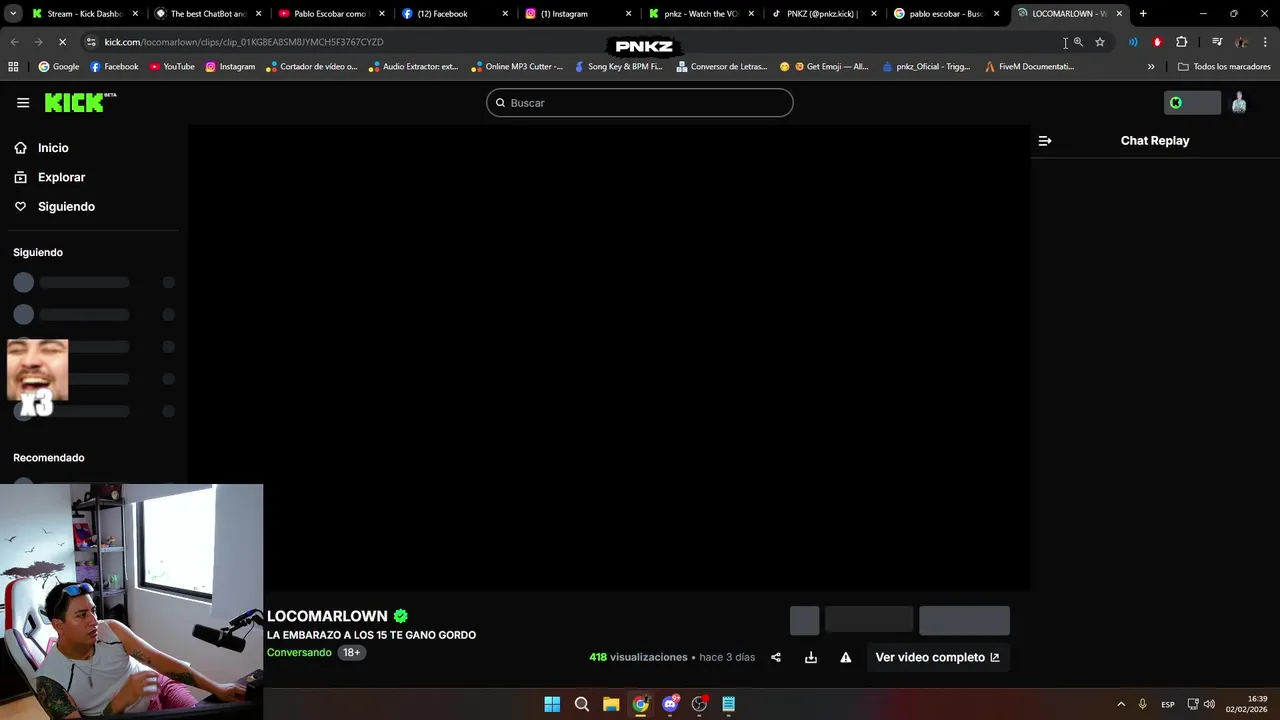
Task: Switch to (1) Instagram tab
Action: (x=576, y=14)
